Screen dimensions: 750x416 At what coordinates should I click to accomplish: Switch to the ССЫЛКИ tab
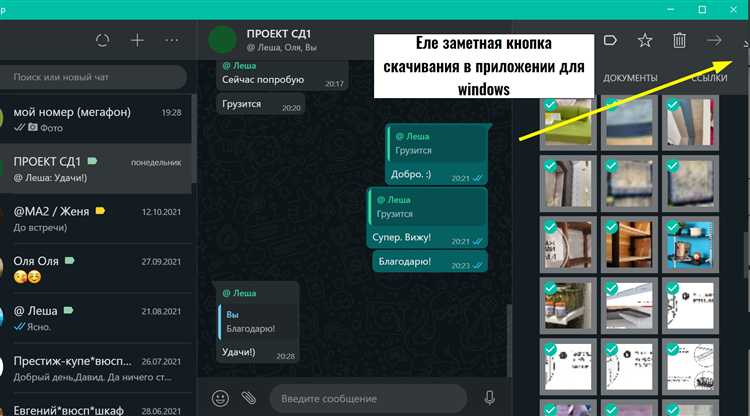click(709, 78)
